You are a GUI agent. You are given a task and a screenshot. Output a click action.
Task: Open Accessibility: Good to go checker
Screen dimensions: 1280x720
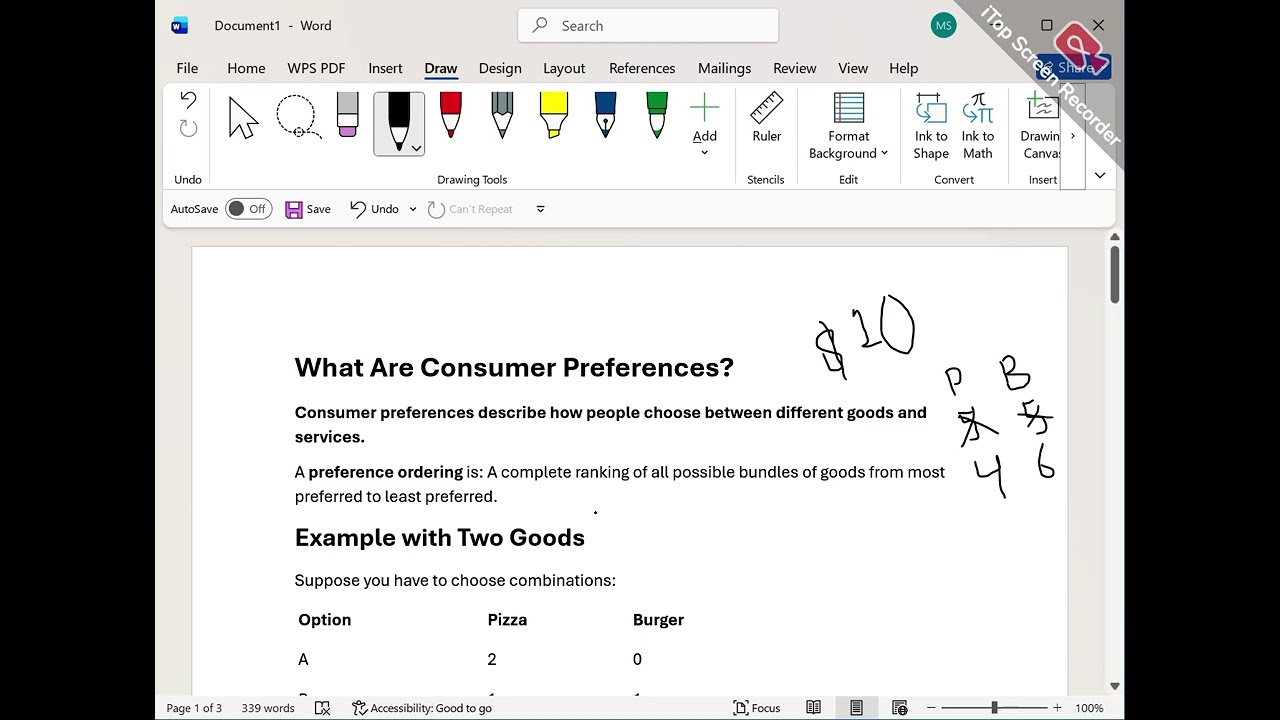coord(422,708)
